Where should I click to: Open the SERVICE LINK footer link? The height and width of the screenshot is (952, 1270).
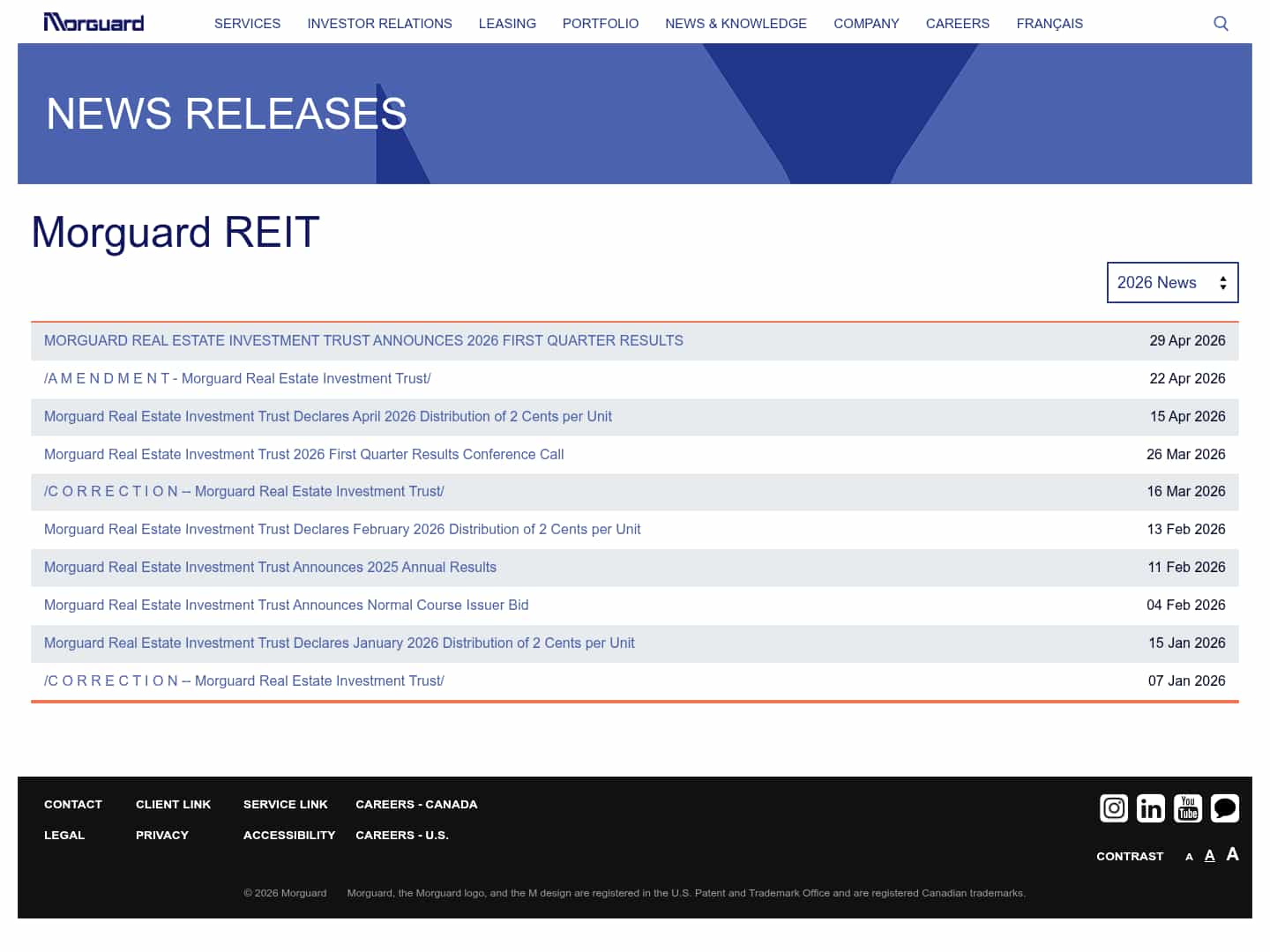point(286,805)
